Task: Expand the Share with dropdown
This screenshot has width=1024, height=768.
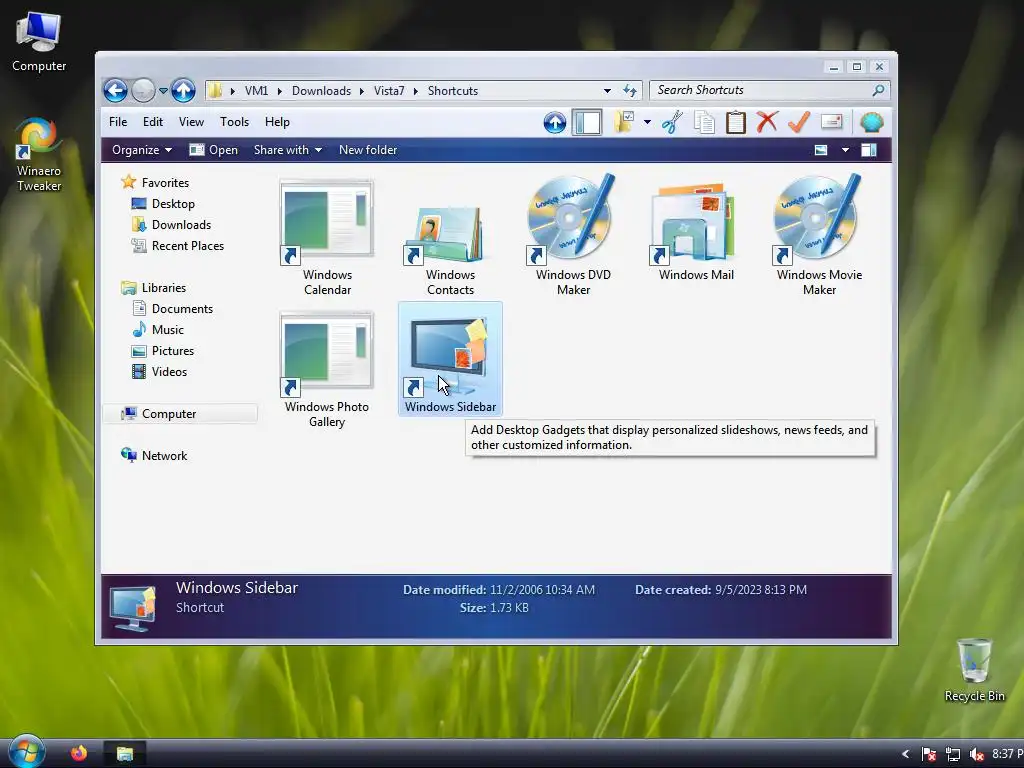Action: point(288,150)
